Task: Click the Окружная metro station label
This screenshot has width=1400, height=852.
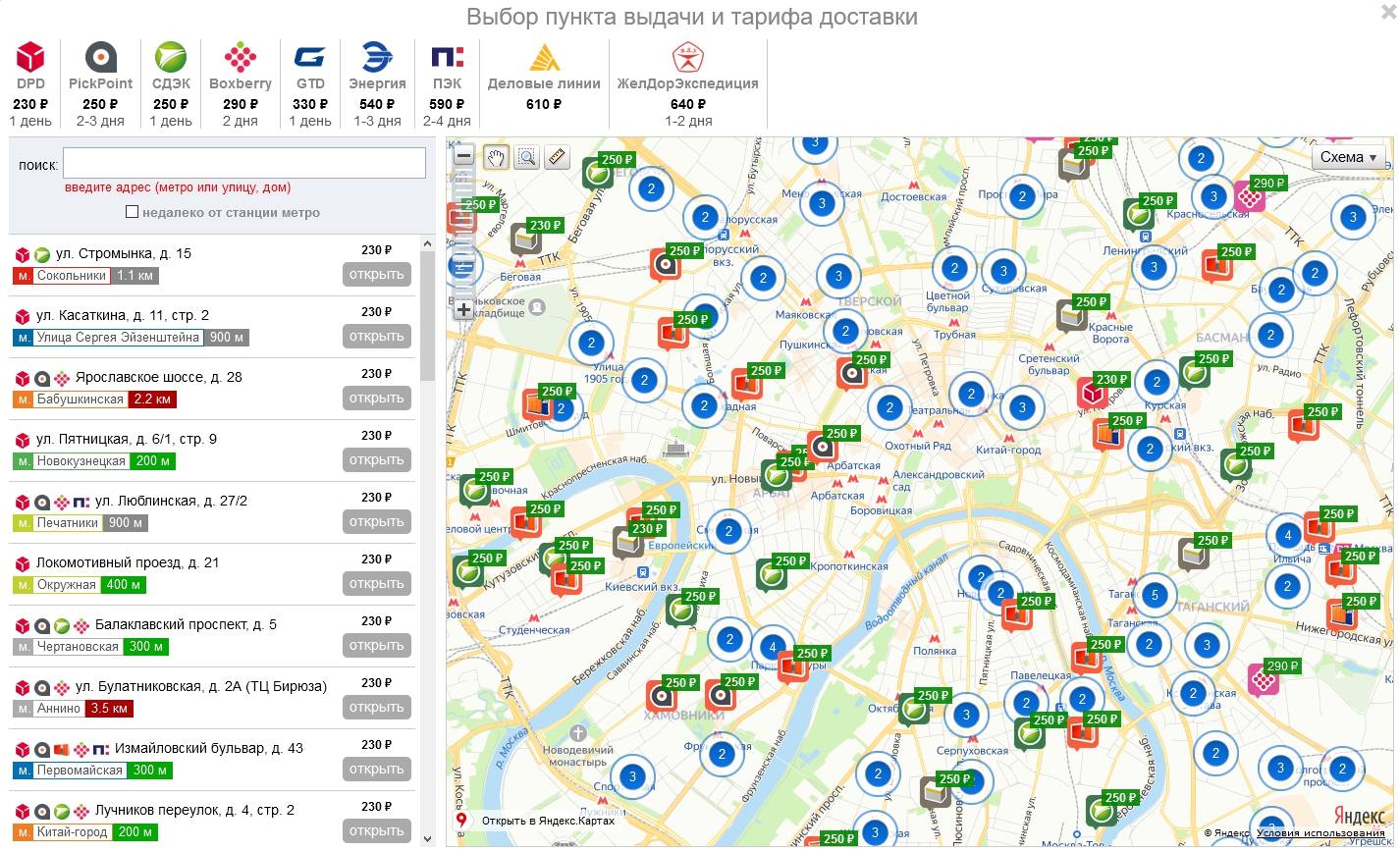Action: (66, 585)
